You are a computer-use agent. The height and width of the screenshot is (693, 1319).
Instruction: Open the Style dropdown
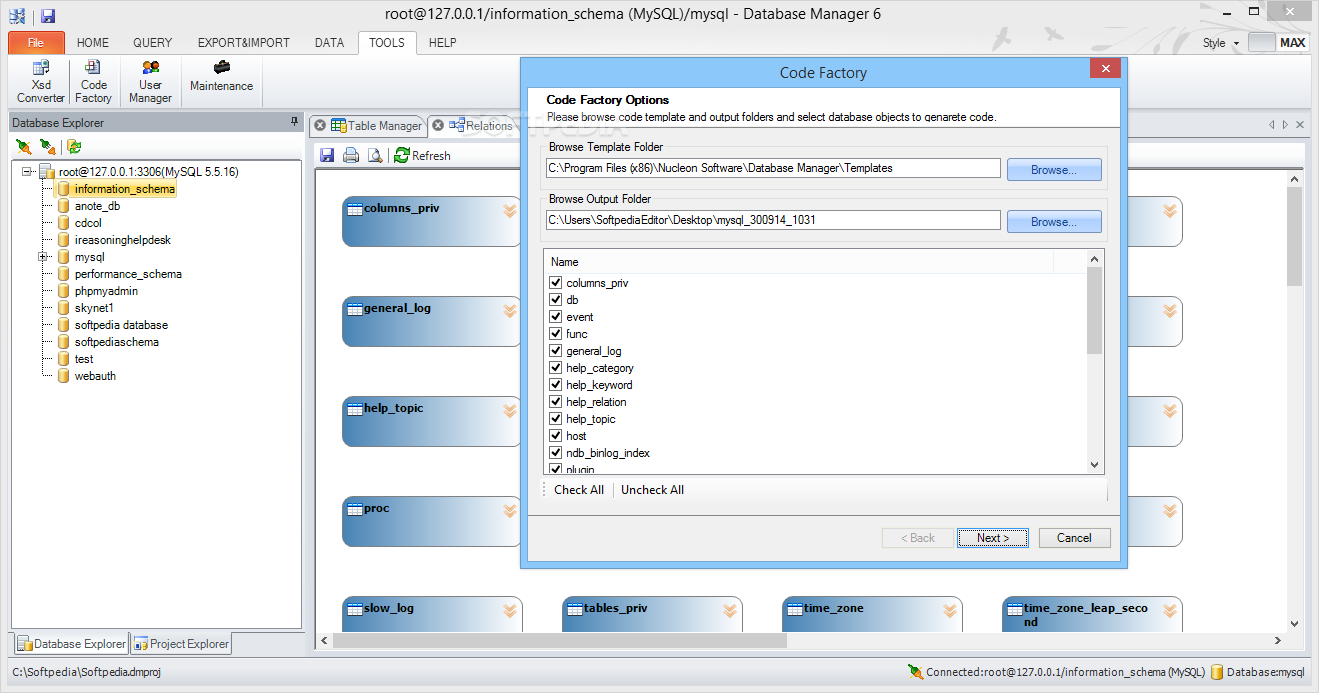point(1221,43)
